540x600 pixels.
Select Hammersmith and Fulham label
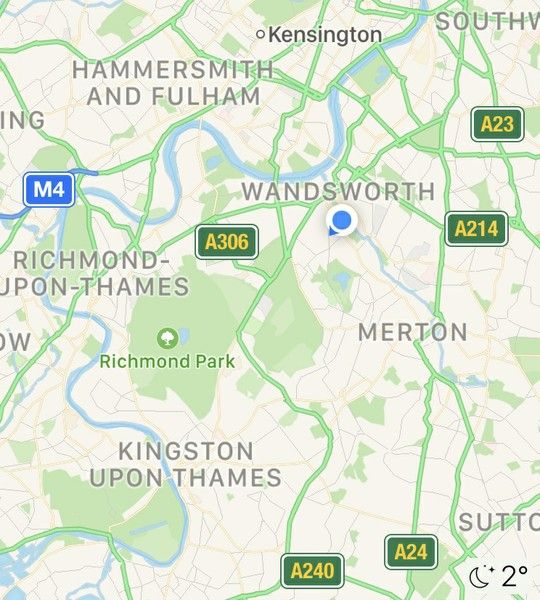173,83
